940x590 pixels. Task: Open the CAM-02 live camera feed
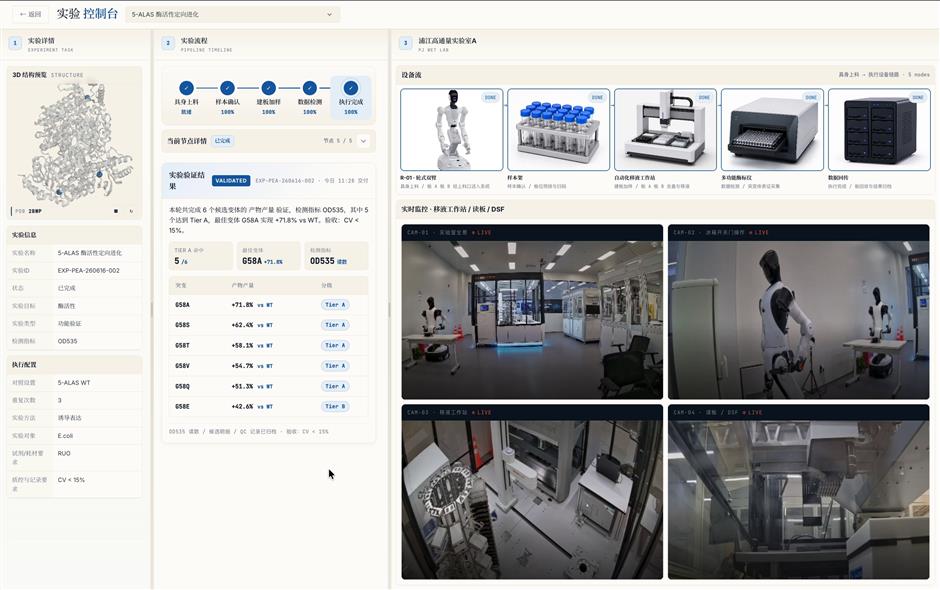click(x=799, y=312)
